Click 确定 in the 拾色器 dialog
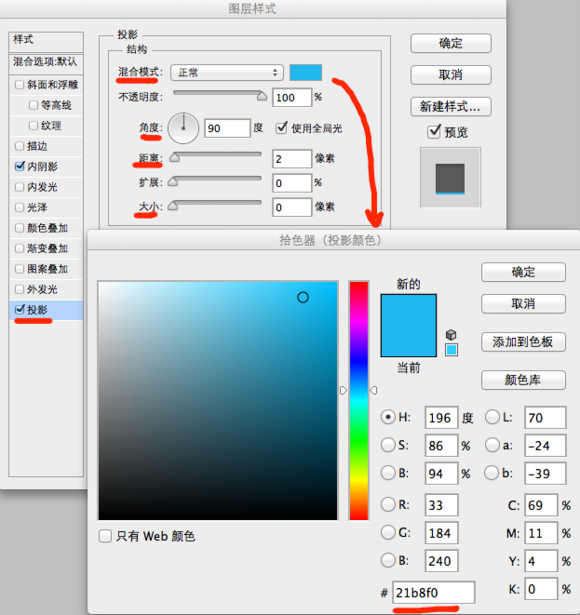 coord(524,272)
